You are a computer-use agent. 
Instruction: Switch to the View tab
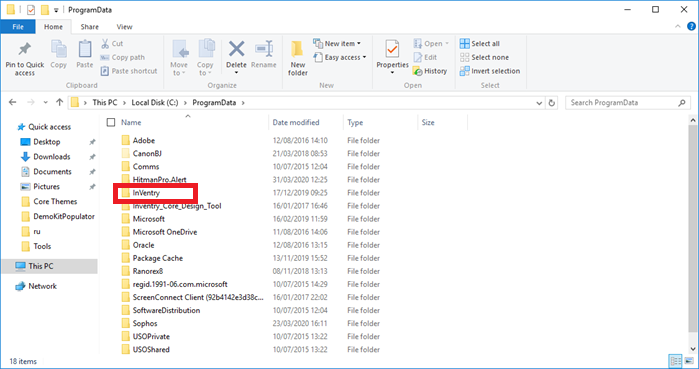(x=124, y=27)
